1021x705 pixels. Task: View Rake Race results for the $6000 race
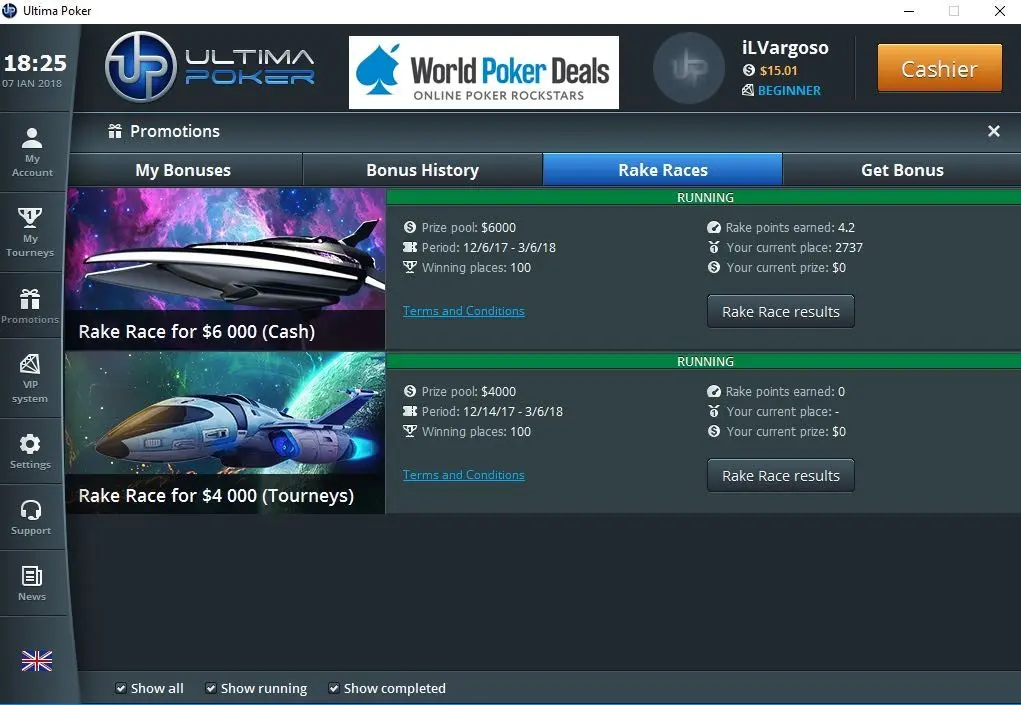click(x=780, y=311)
